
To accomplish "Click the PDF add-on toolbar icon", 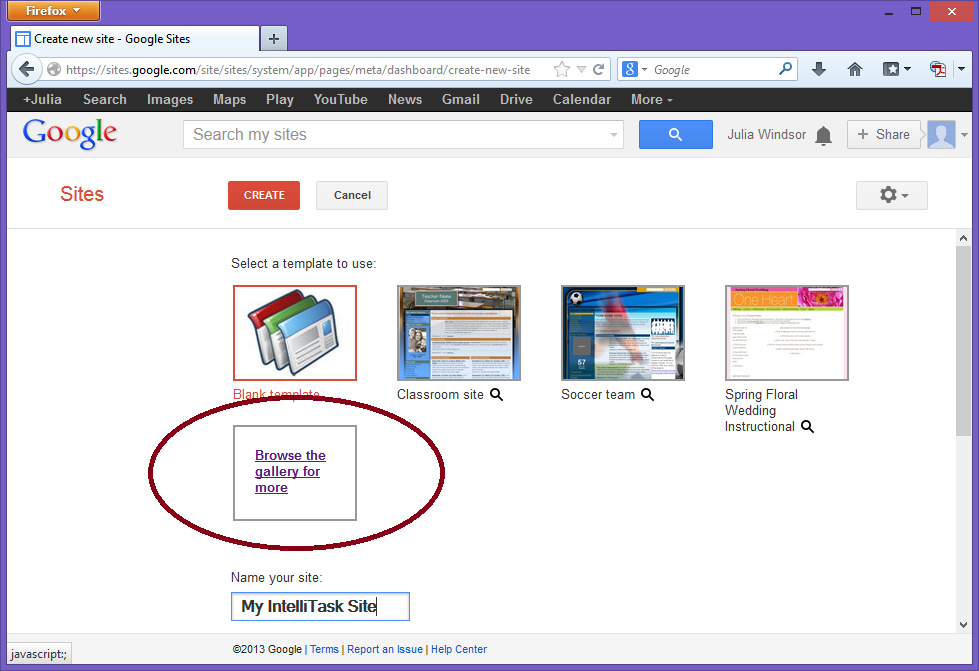I will [938, 69].
